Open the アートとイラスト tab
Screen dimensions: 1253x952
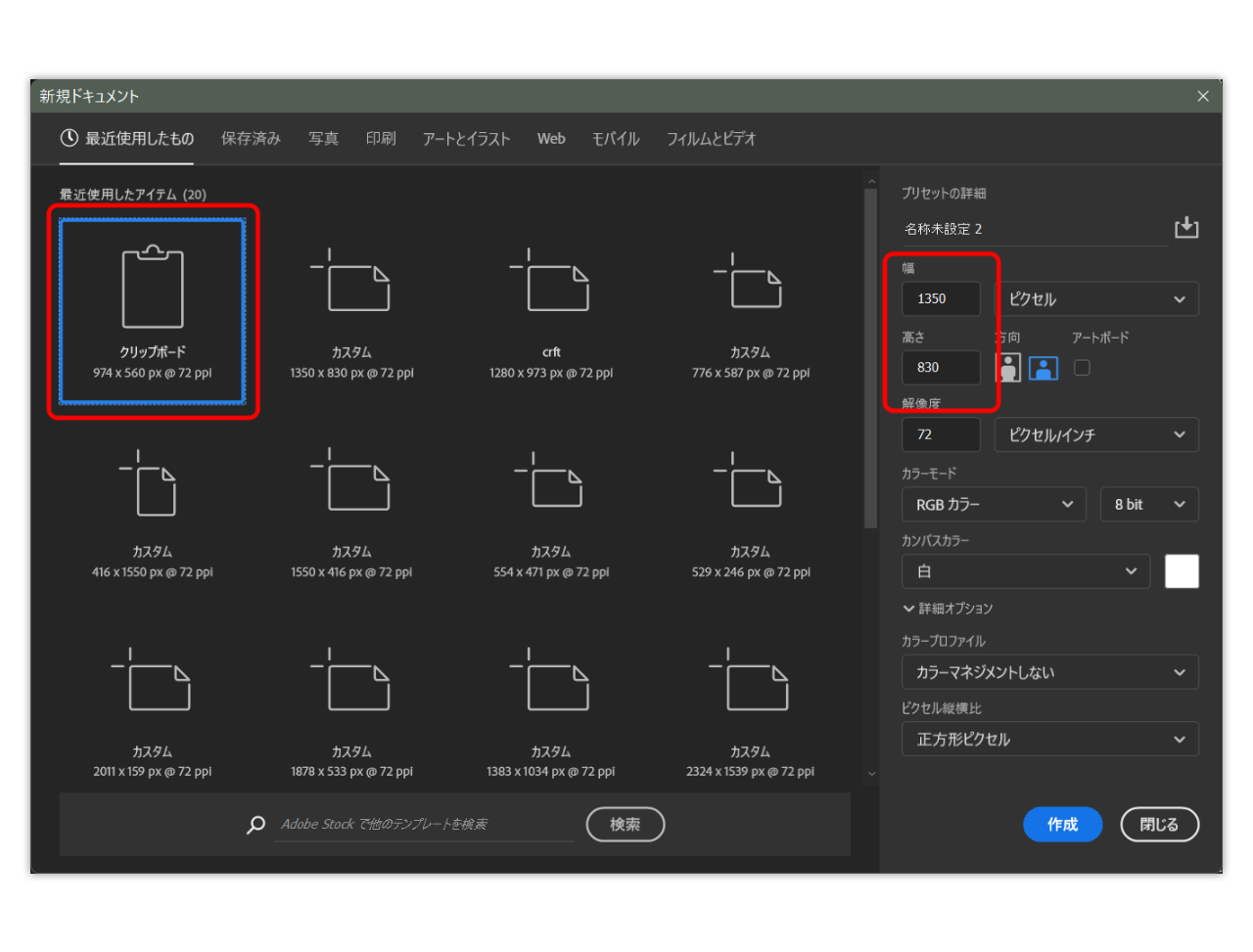pyautogui.click(x=466, y=139)
